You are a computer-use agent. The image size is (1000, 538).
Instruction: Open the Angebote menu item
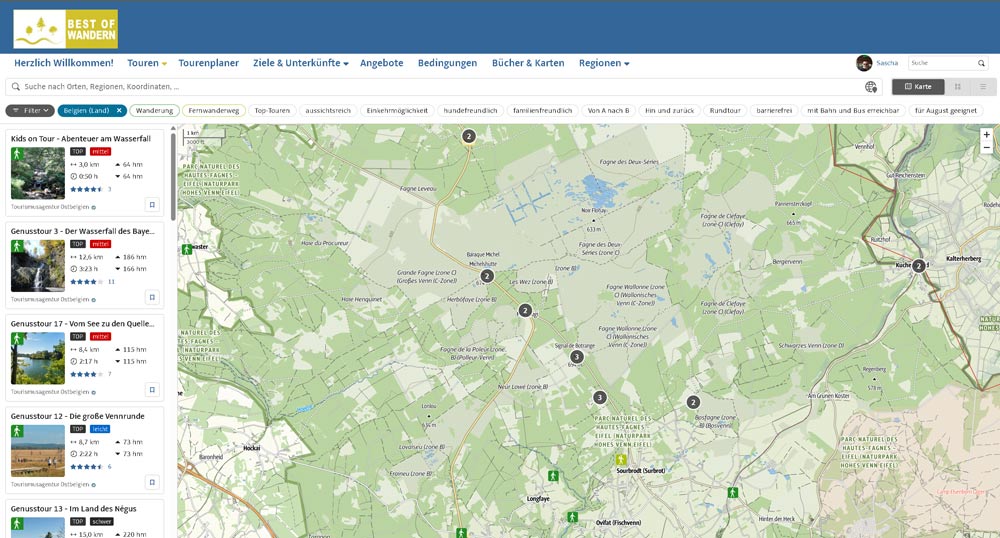click(x=381, y=63)
